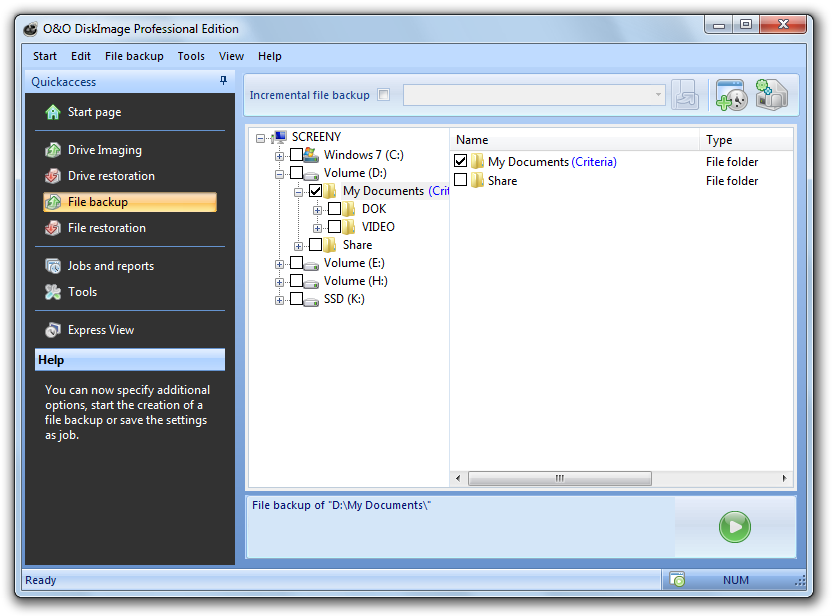The height and width of the screenshot is (616, 832).
Task: Click the left scroll arrow in file list
Action: click(x=458, y=478)
